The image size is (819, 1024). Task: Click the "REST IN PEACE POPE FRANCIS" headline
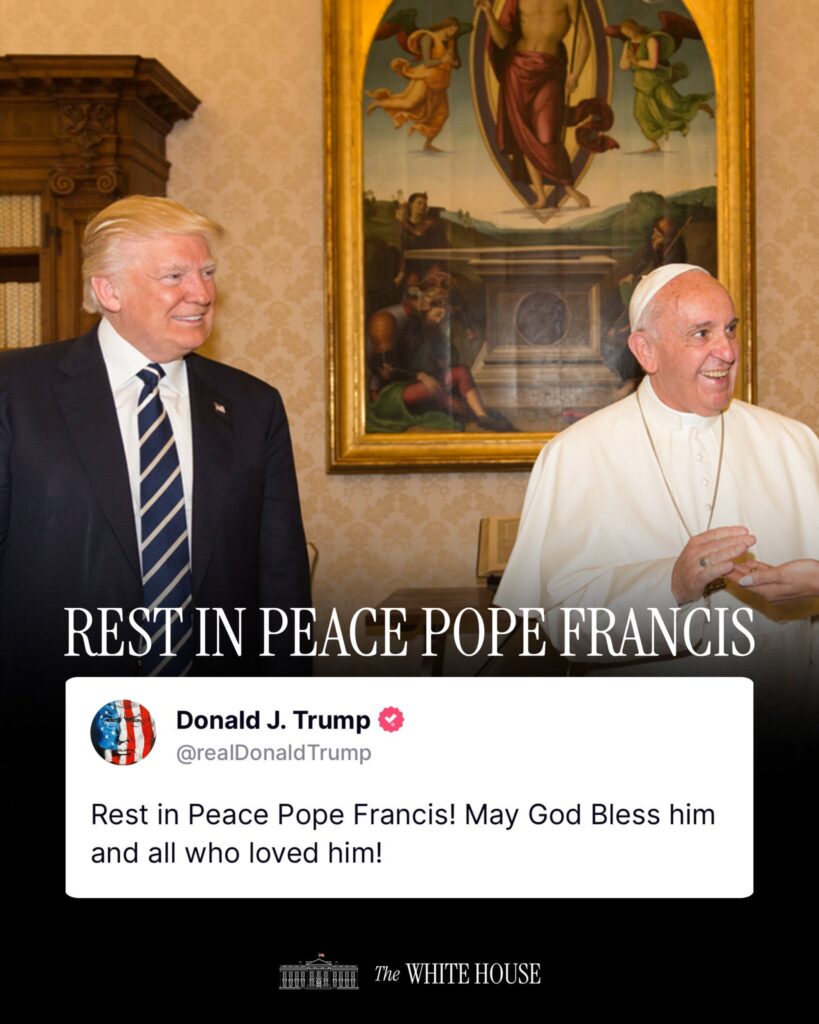[410, 633]
